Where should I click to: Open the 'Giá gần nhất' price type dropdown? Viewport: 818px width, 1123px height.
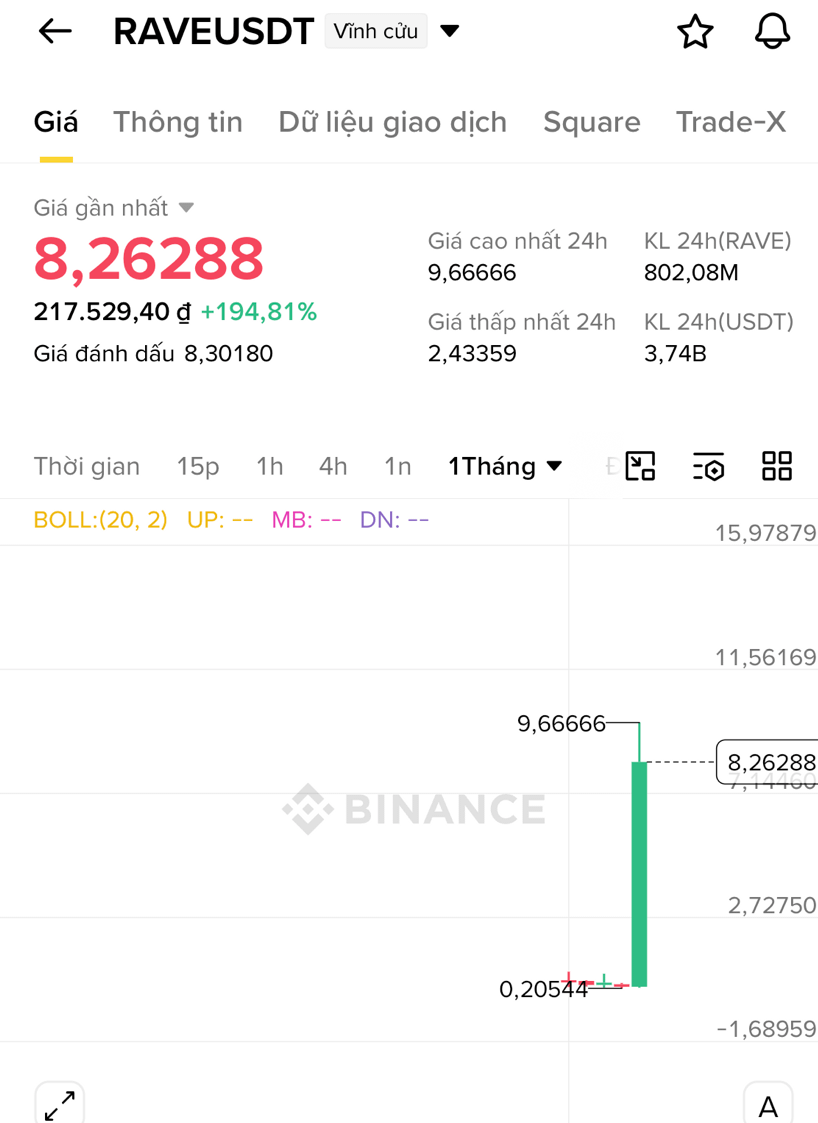click(114, 208)
